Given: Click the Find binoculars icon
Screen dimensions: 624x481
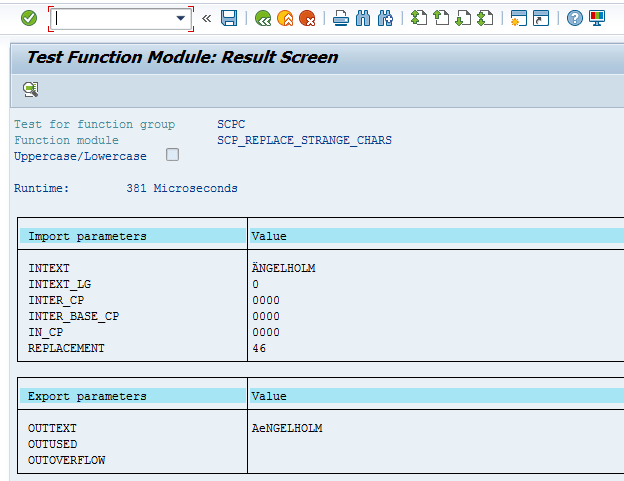Looking at the screenshot, I should coord(362,18).
